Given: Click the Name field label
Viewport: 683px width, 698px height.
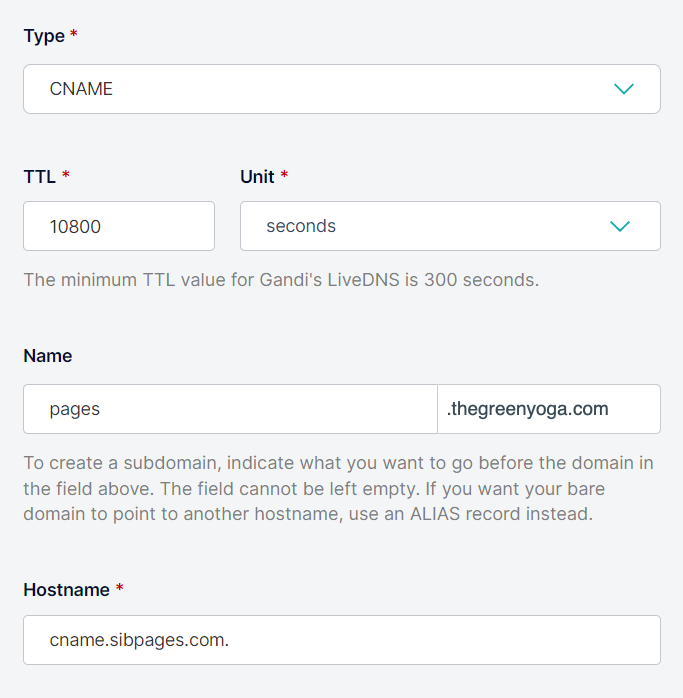Looking at the screenshot, I should point(48,356).
